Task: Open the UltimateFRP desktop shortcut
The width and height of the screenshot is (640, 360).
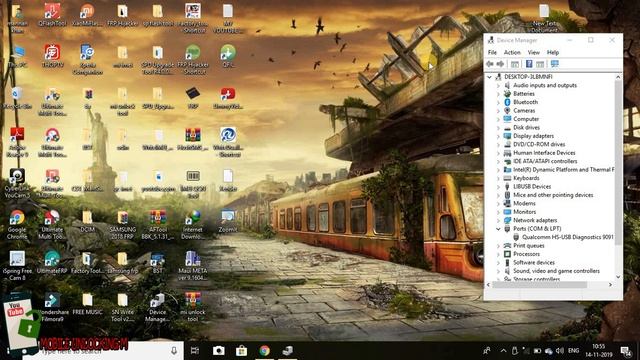Action: (x=52, y=262)
